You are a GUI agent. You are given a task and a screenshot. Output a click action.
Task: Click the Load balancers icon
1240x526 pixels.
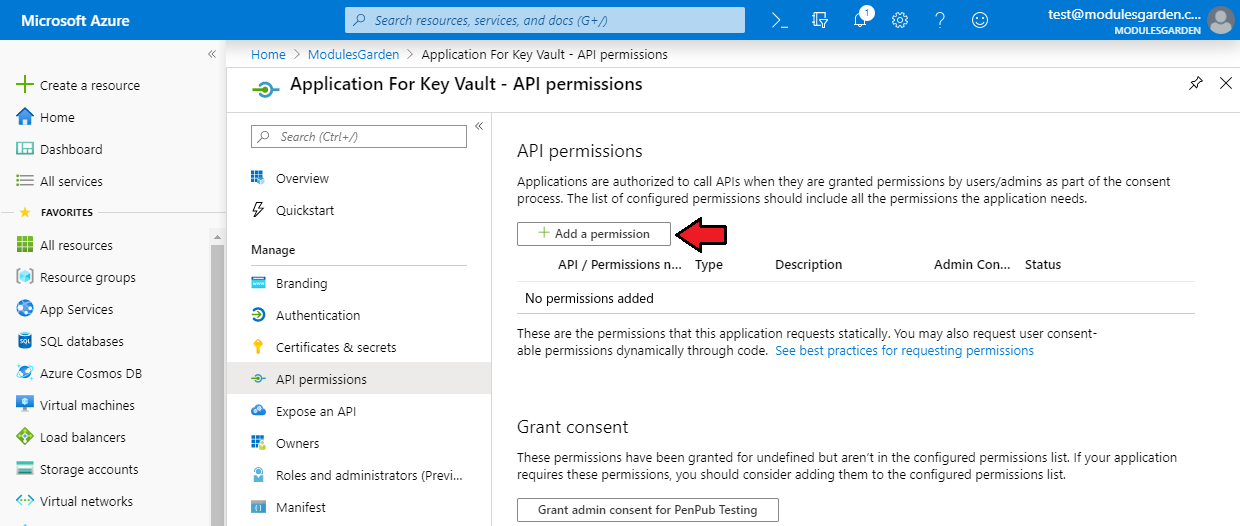[25, 437]
